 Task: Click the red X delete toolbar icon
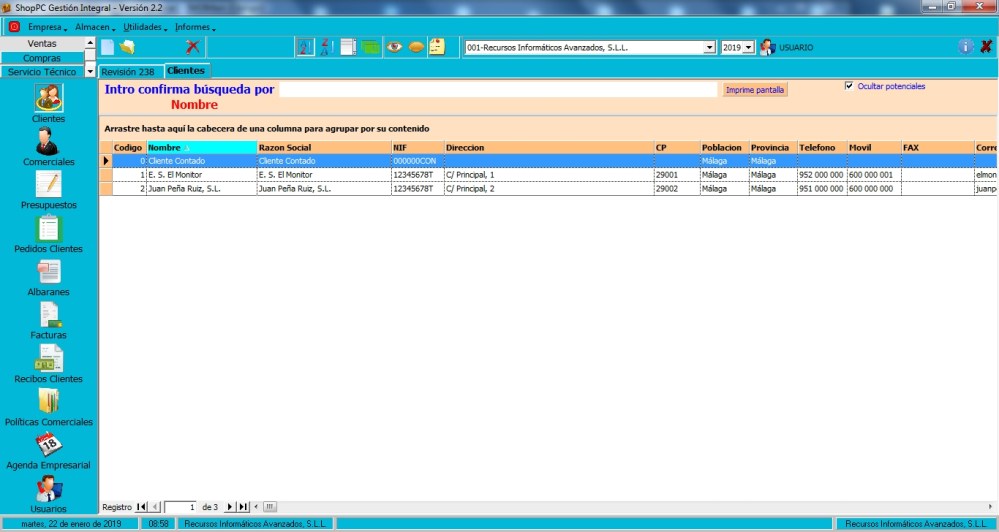click(193, 47)
